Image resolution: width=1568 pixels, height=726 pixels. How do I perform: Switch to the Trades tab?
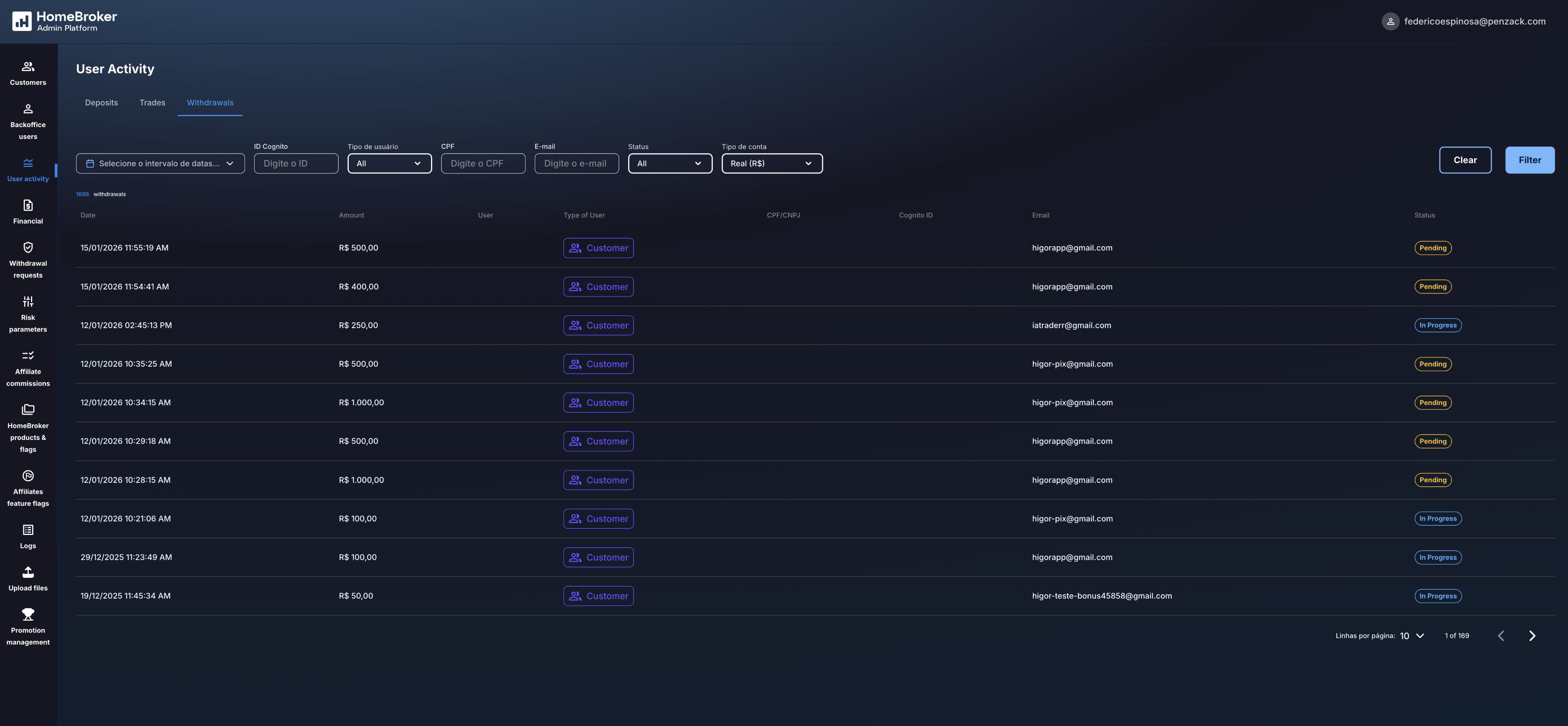(x=152, y=102)
